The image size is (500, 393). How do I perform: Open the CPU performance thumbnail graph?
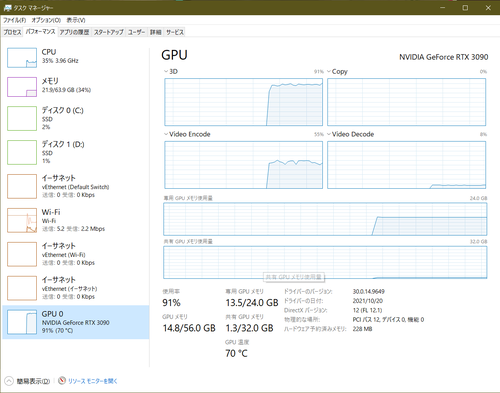pos(22,58)
